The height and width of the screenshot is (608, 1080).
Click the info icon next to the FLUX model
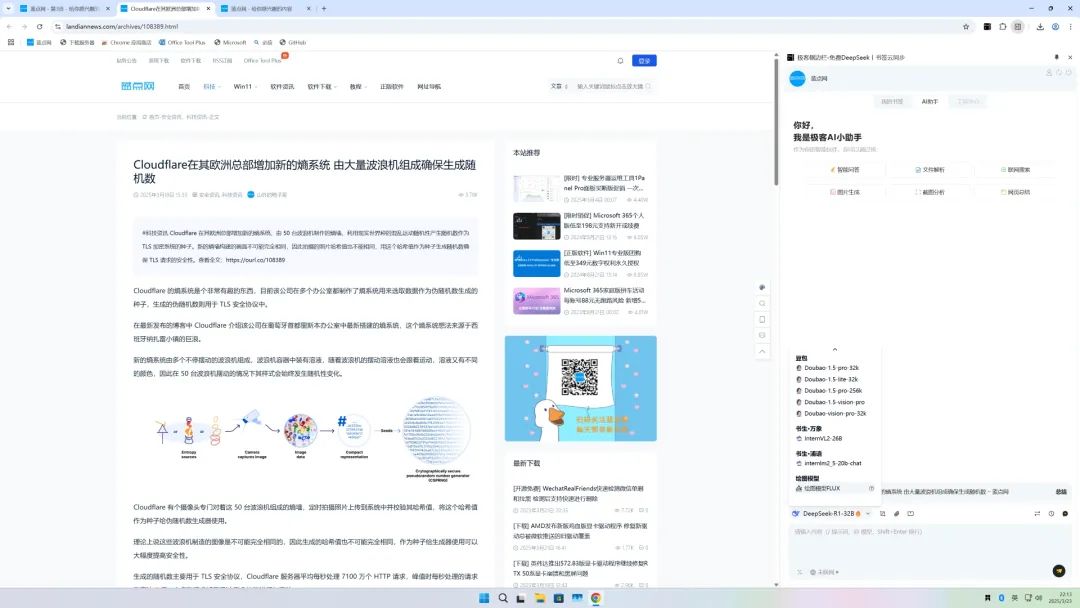tap(871, 488)
